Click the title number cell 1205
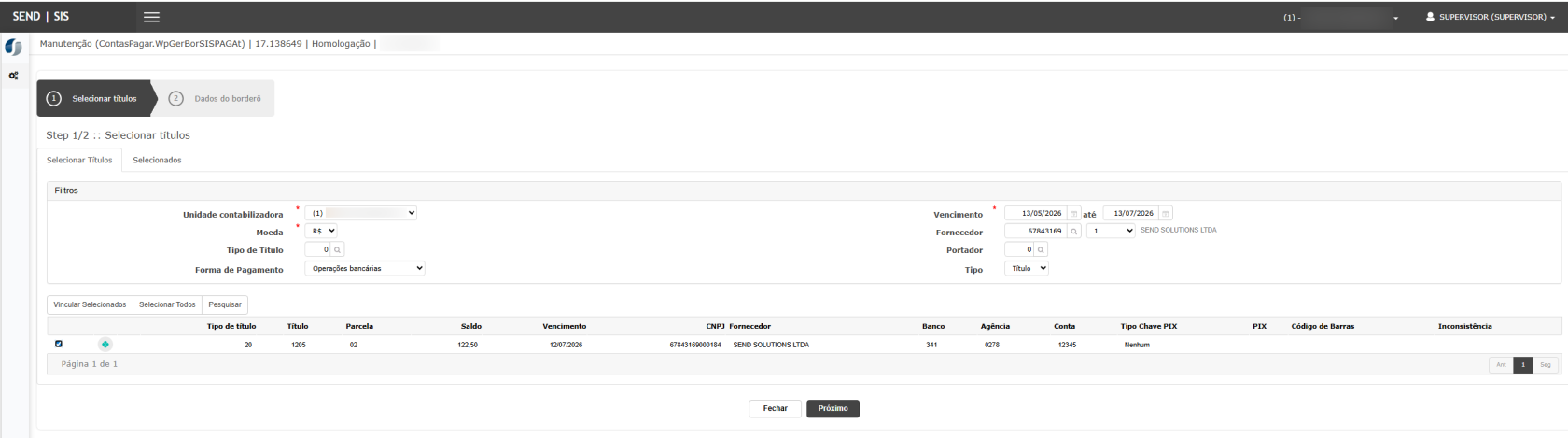 coord(299,345)
